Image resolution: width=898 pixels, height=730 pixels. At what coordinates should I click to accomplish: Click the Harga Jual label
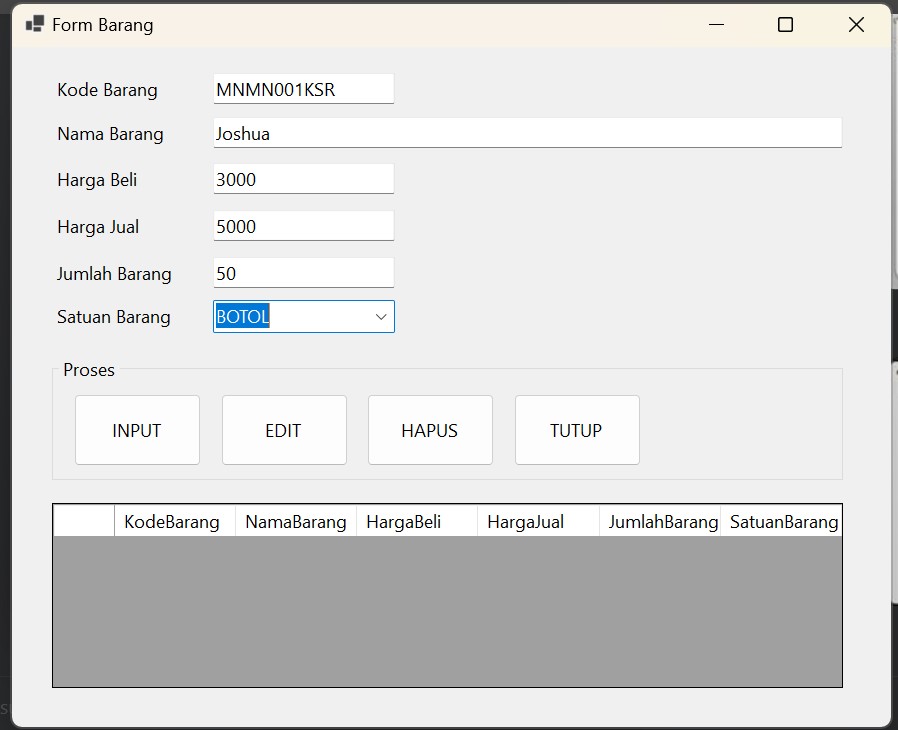[x=98, y=227]
